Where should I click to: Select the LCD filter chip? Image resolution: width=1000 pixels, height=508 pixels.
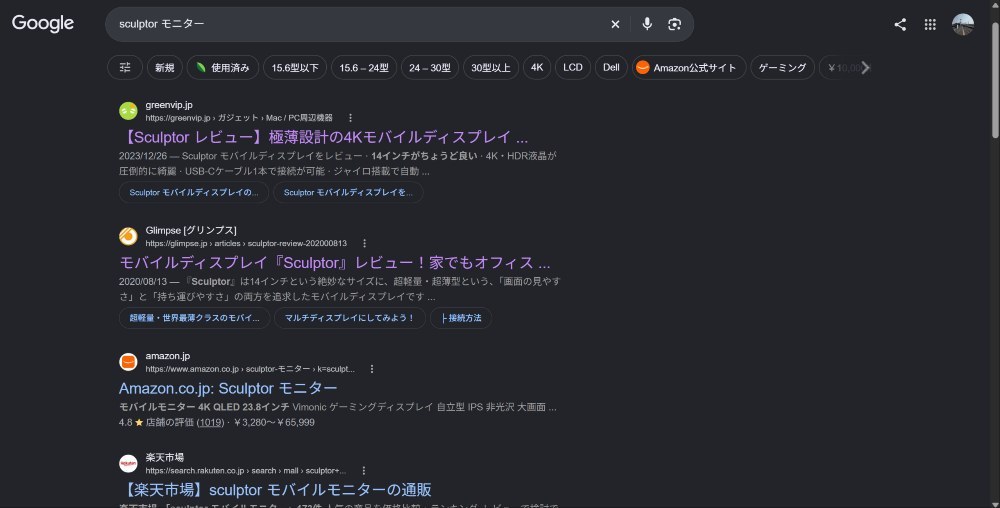tap(573, 68)
